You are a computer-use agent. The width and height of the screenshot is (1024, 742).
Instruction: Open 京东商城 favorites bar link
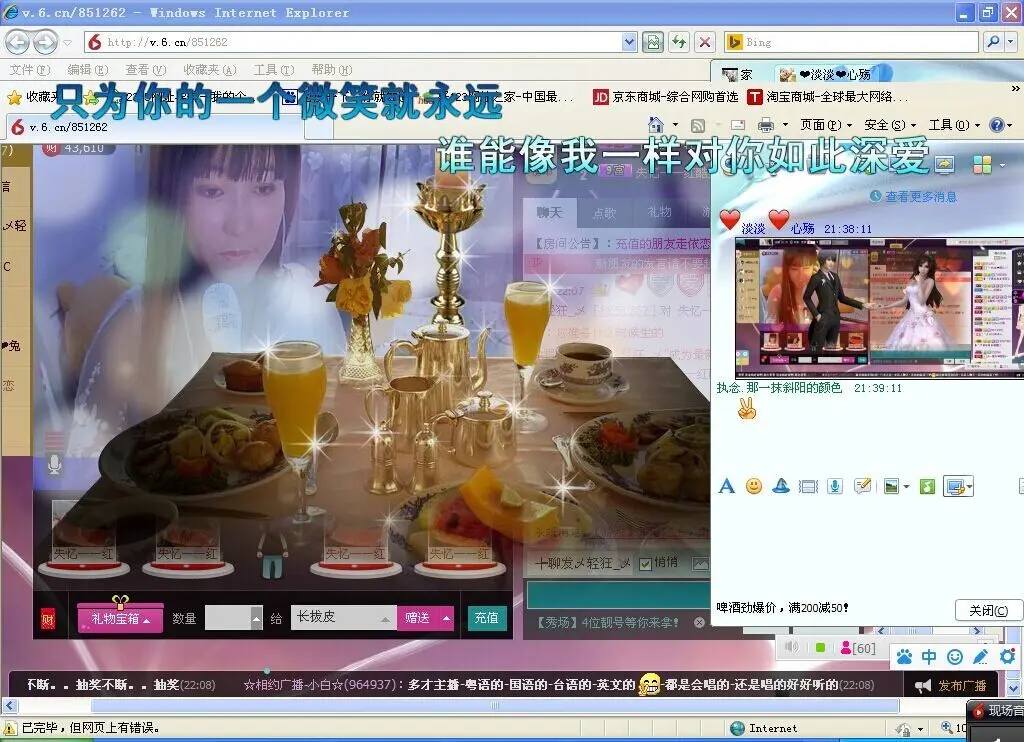[x=665, y=97]
